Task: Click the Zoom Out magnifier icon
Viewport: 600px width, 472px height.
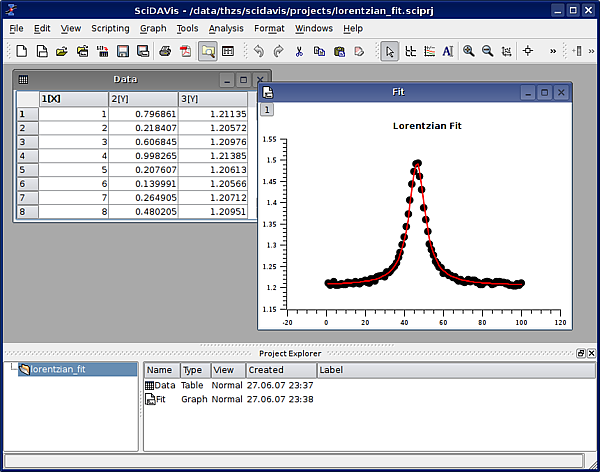Action: click(487, 51)
